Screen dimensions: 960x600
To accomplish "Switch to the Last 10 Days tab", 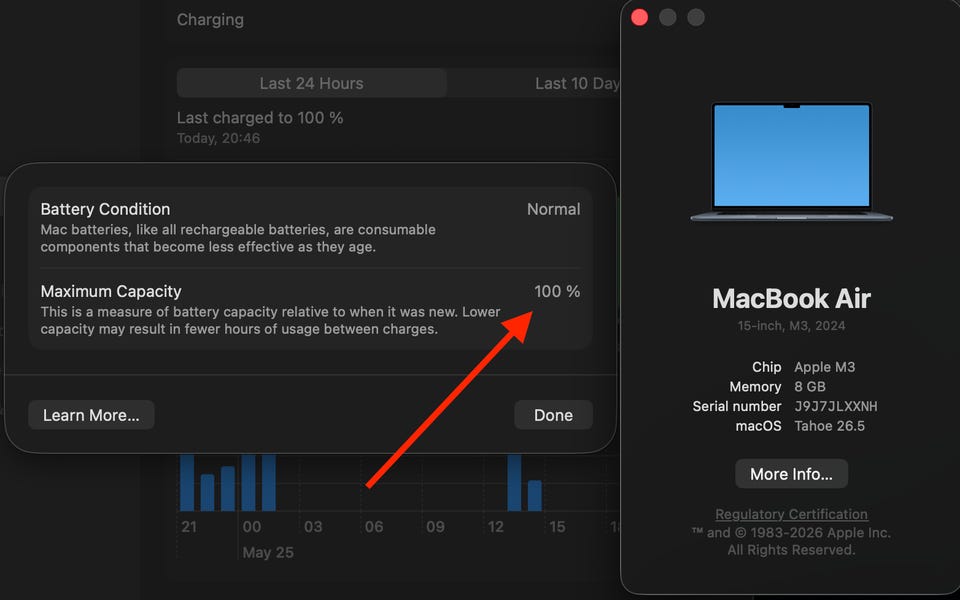I will pos(577,83).
